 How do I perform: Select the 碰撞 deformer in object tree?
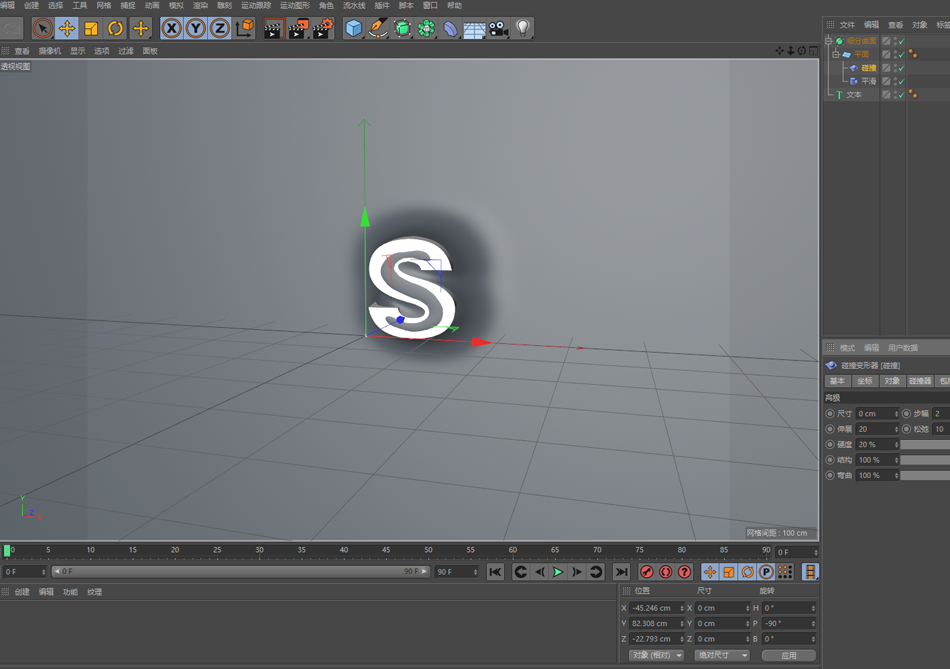coord(869,68)
